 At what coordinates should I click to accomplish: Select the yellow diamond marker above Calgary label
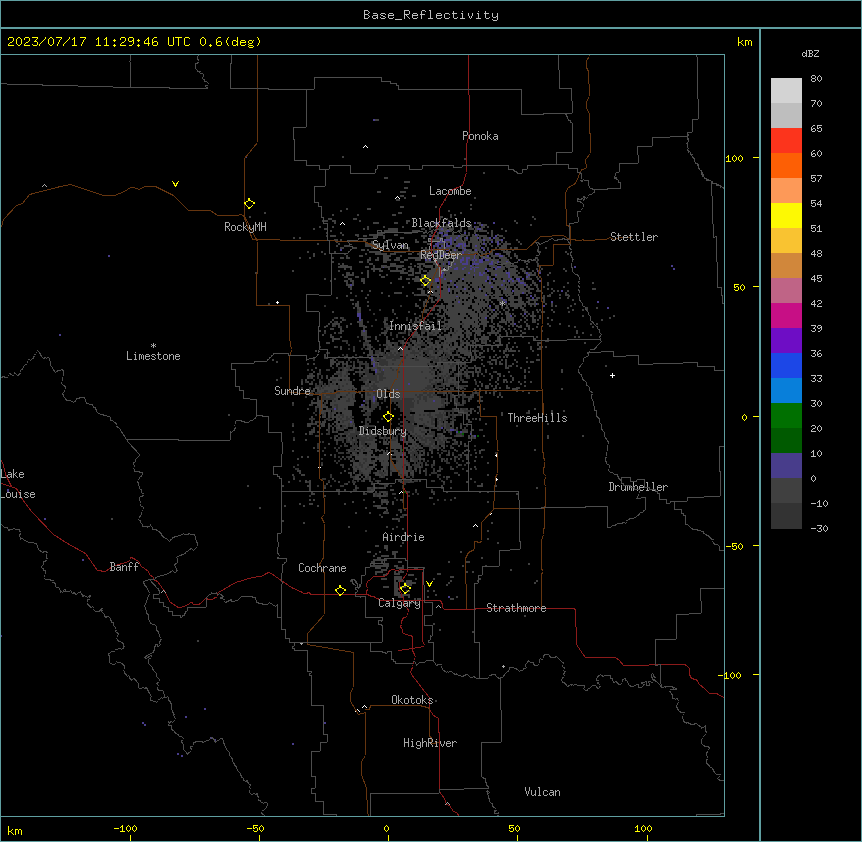tap(405, 589)
